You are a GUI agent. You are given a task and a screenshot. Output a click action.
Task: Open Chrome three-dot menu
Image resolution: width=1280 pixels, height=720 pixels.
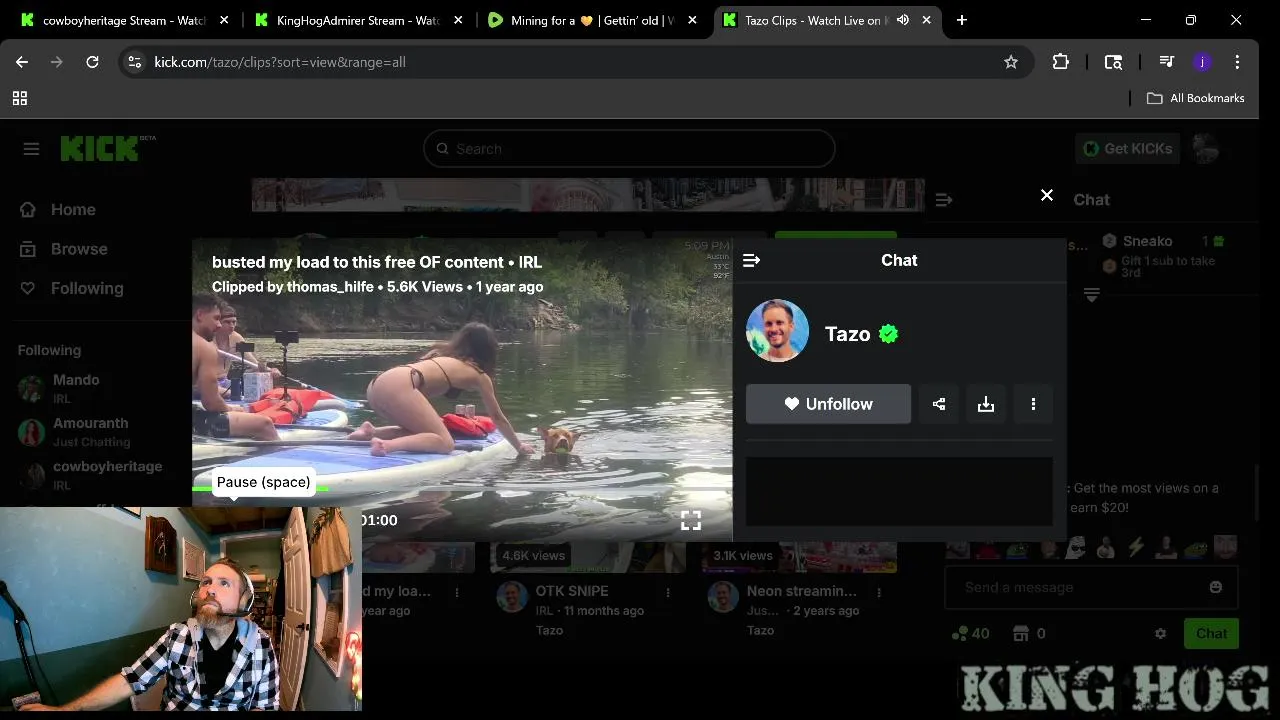click(x=1237, y=62)
